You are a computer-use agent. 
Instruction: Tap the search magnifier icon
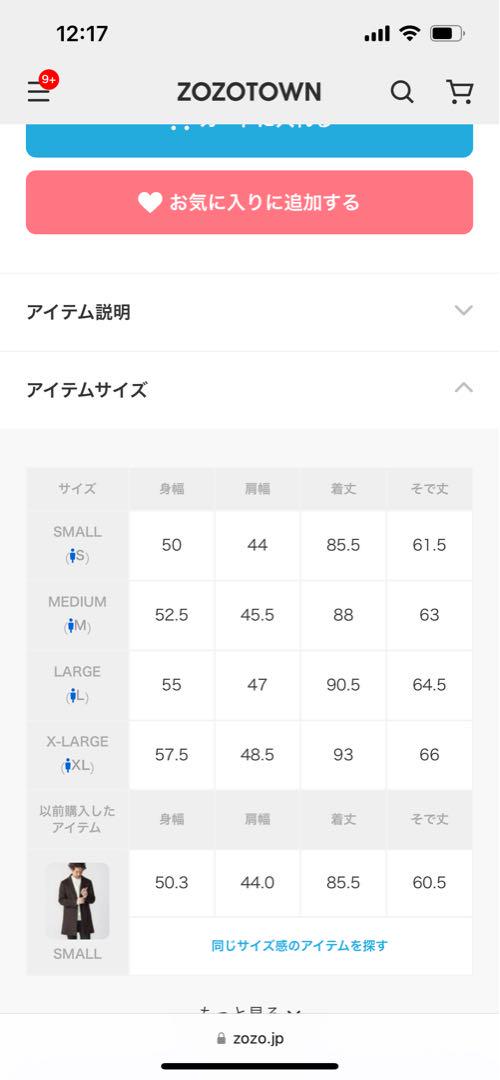pos(402,92)
